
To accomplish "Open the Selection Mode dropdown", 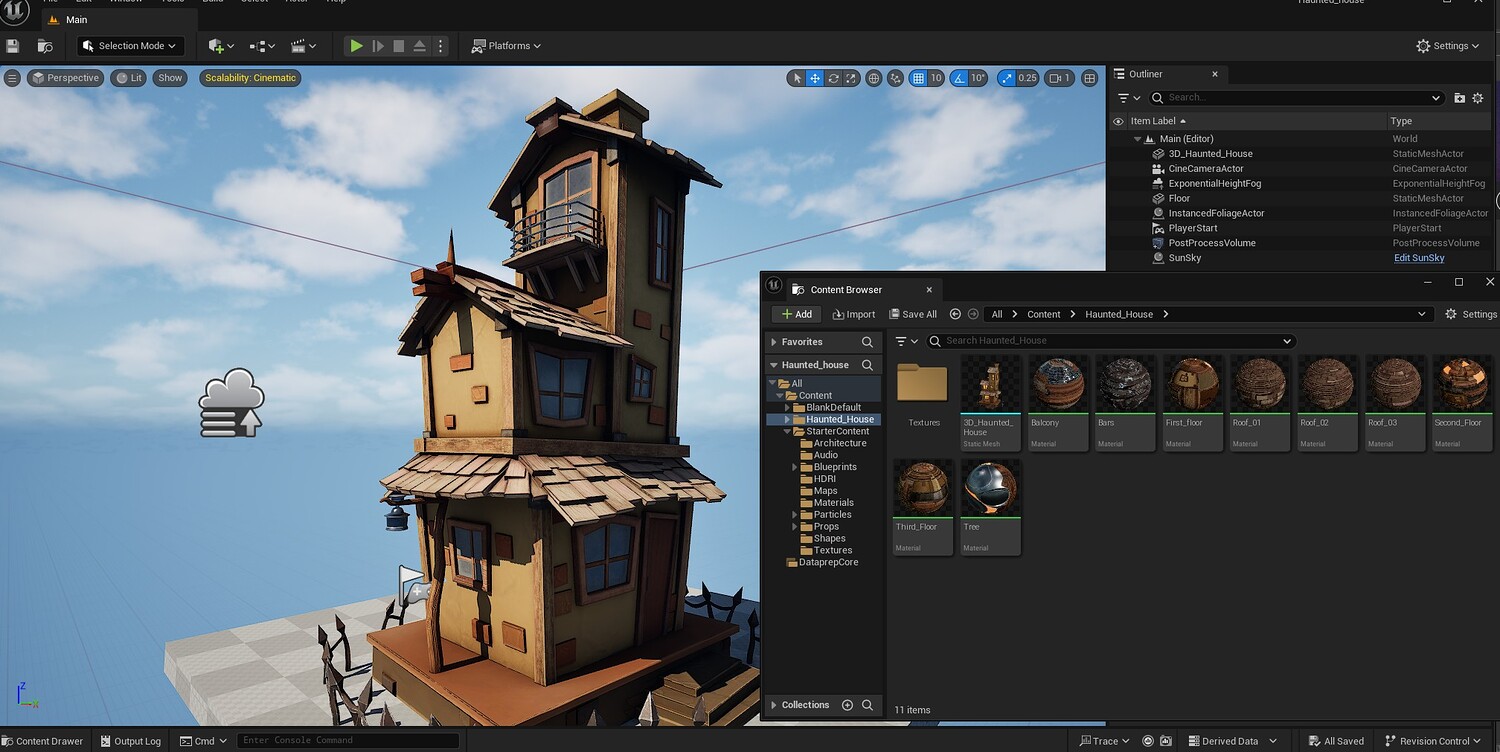I will (x=130, y=46).
